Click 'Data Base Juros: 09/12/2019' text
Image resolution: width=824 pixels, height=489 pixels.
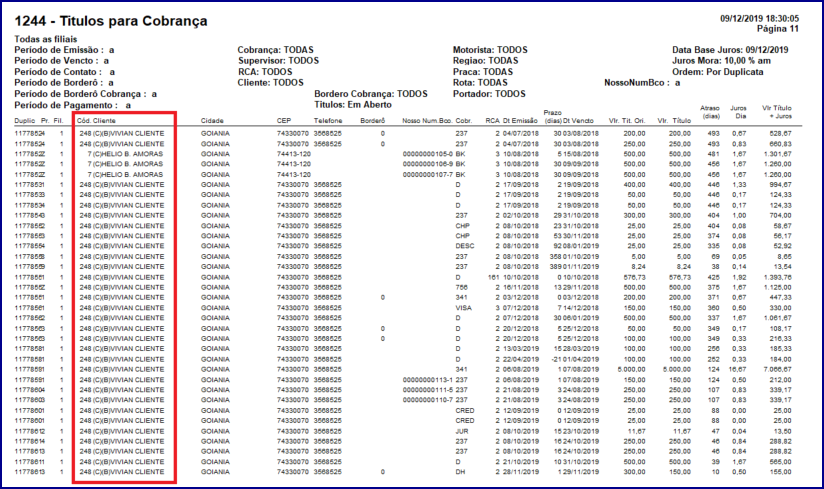[x=730, y=50]
